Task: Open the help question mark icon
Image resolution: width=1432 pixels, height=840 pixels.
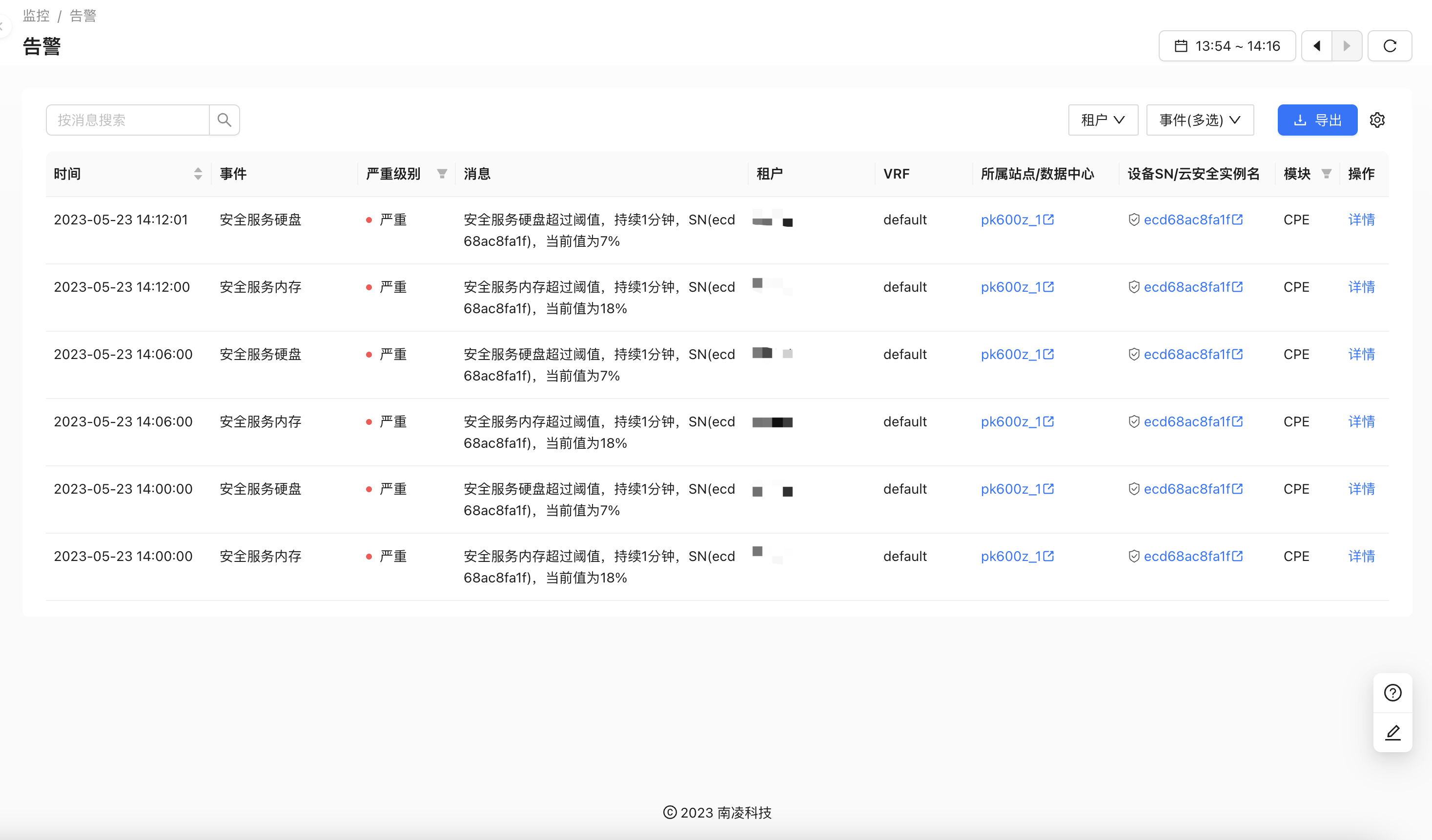Action: coord(1392,693)
